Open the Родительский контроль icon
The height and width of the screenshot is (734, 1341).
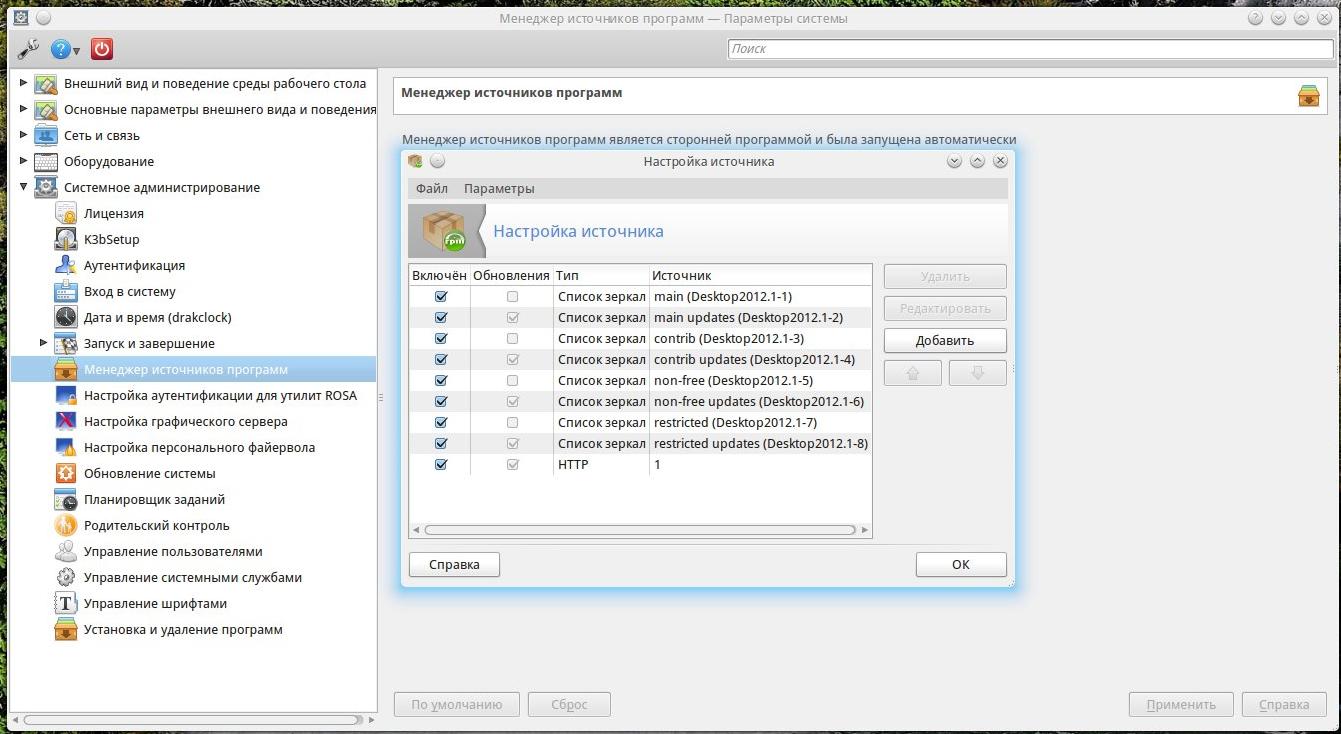tap(66, 526)
